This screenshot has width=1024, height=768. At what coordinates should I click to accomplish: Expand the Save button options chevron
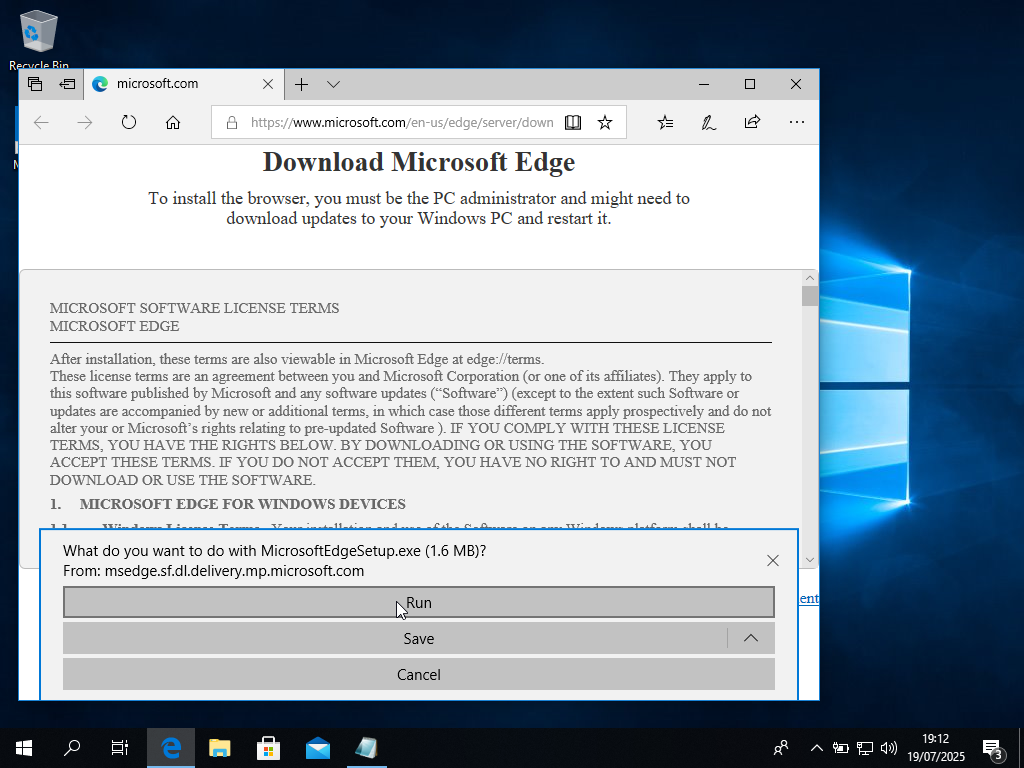tap(751, 638)
